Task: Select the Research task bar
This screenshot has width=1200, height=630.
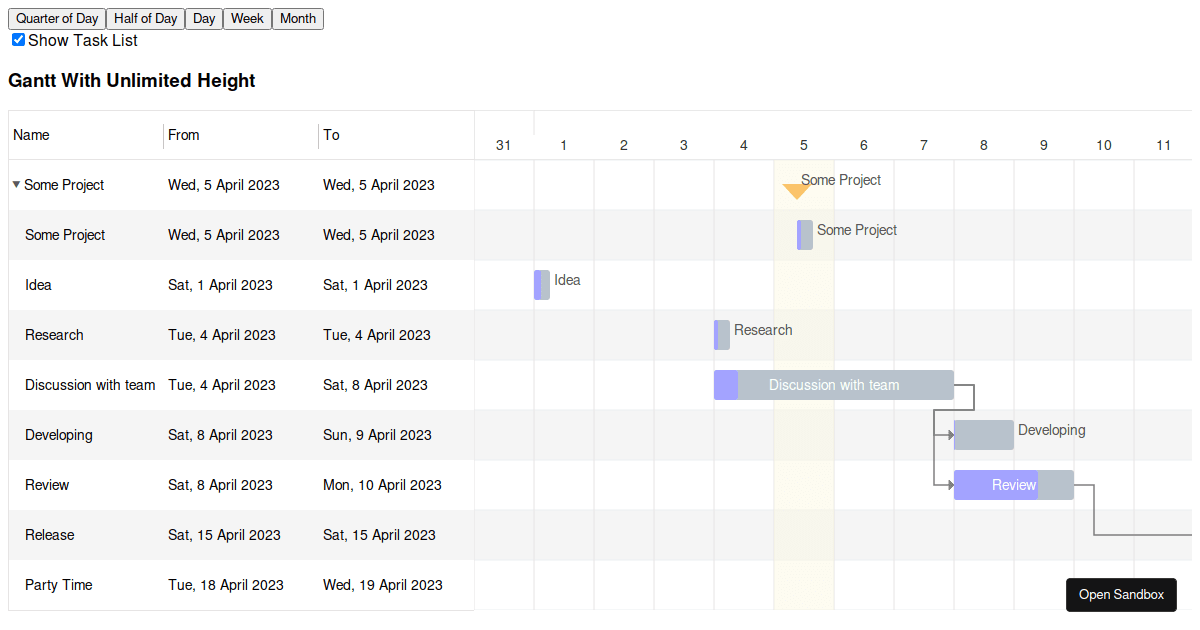Action: 722,335
